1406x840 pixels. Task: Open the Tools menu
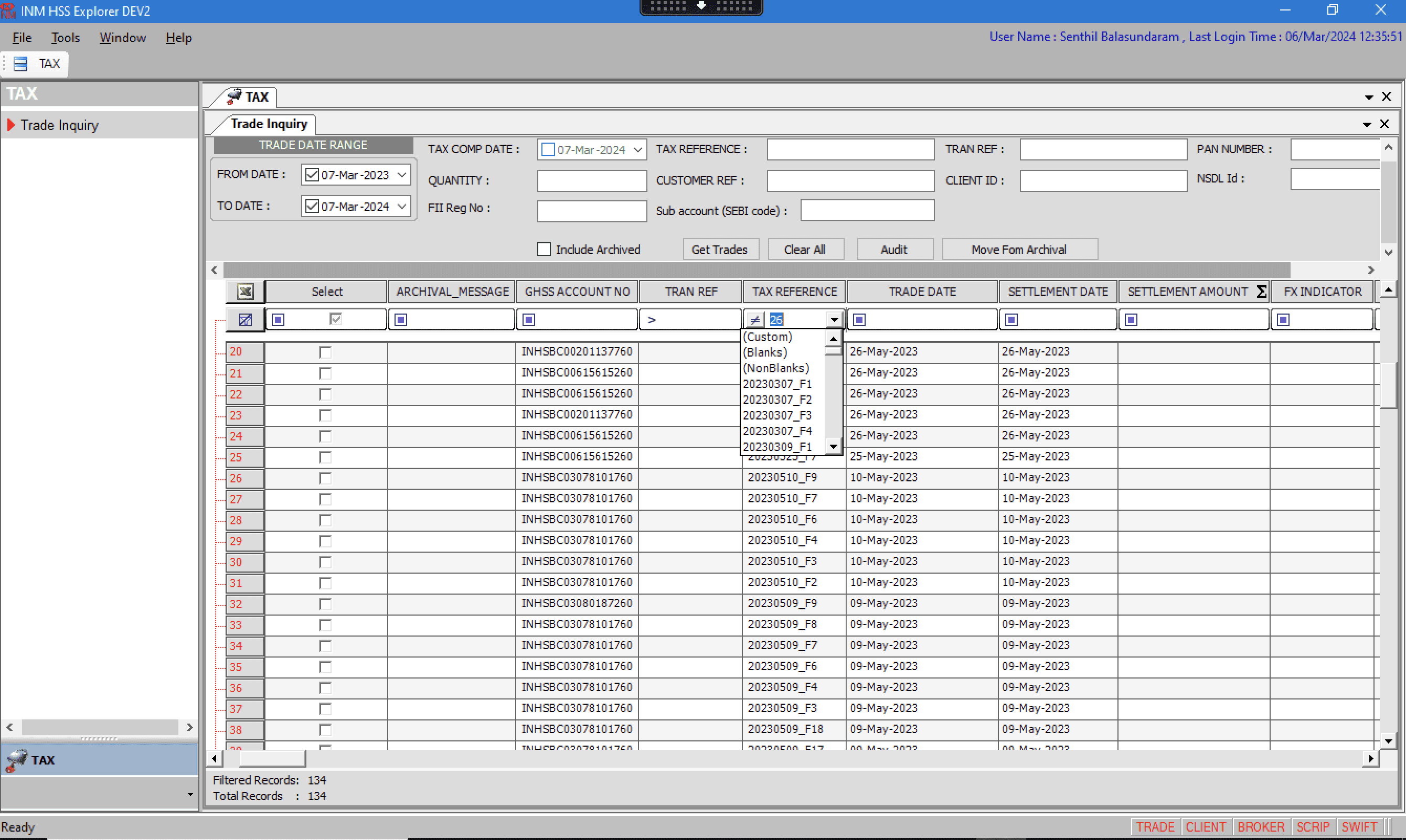pyautogui.click(x=65, y=37)
